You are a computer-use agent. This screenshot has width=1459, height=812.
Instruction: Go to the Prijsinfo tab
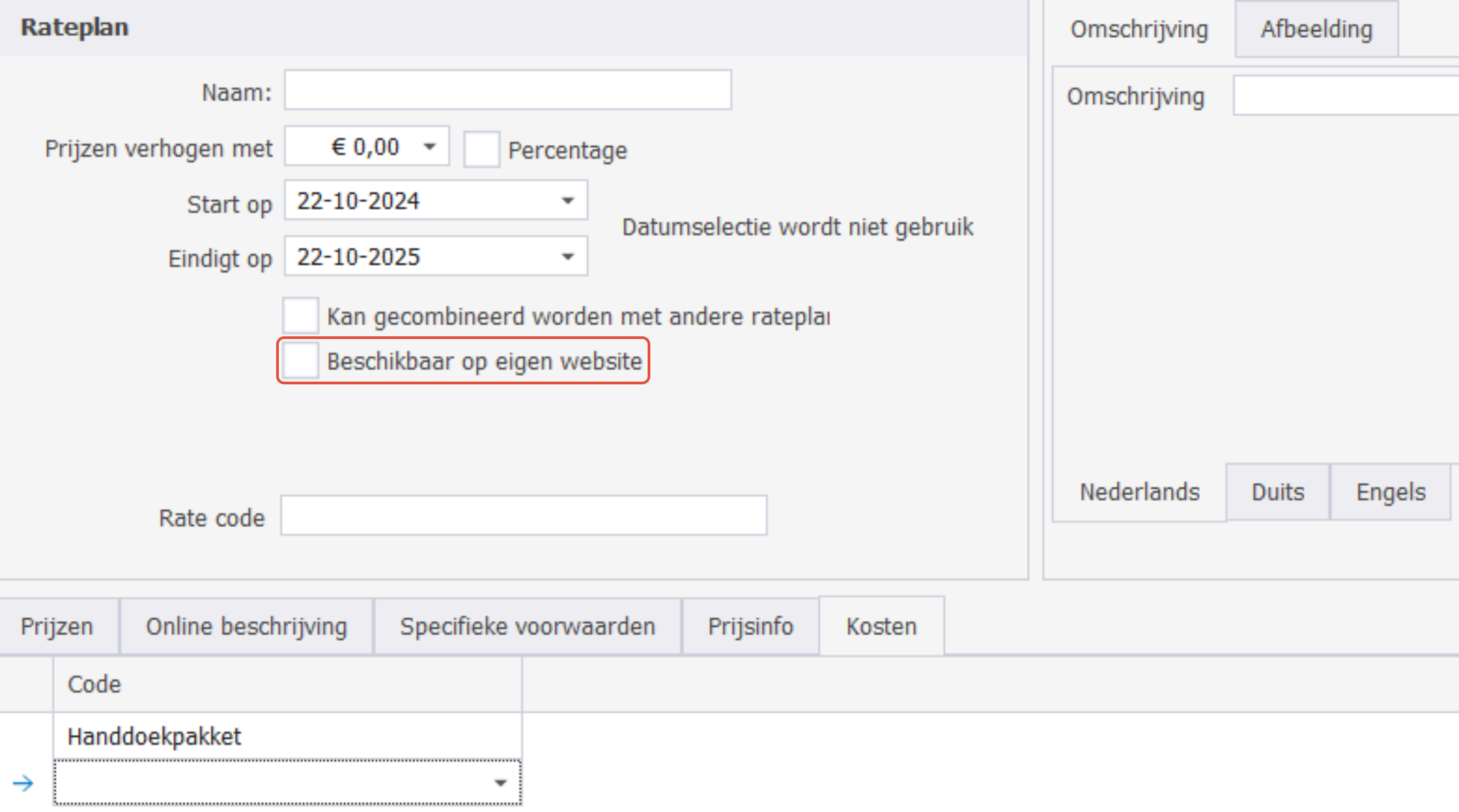coord(750,627)
